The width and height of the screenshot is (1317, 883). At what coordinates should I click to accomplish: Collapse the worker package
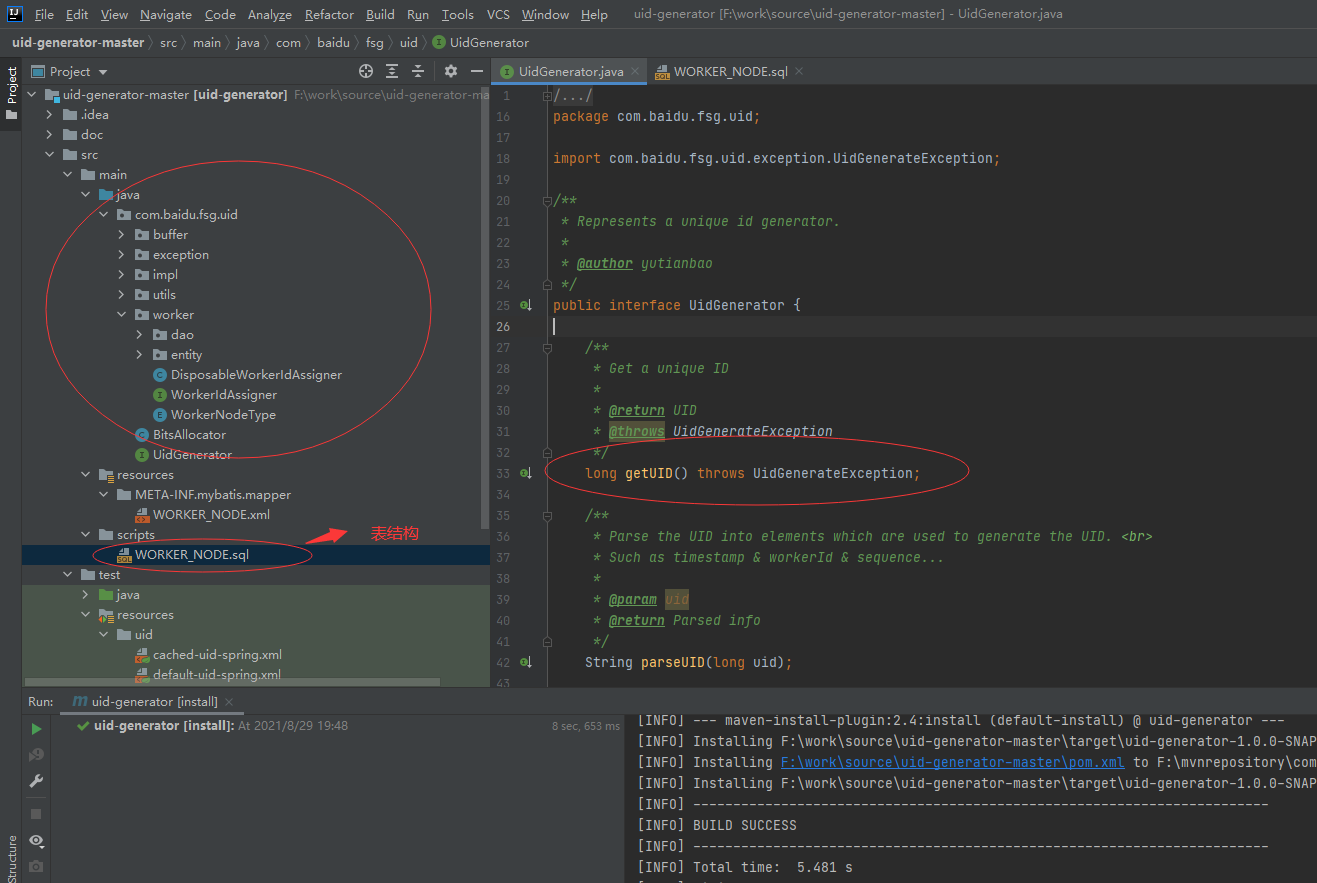tap(122, 315)
